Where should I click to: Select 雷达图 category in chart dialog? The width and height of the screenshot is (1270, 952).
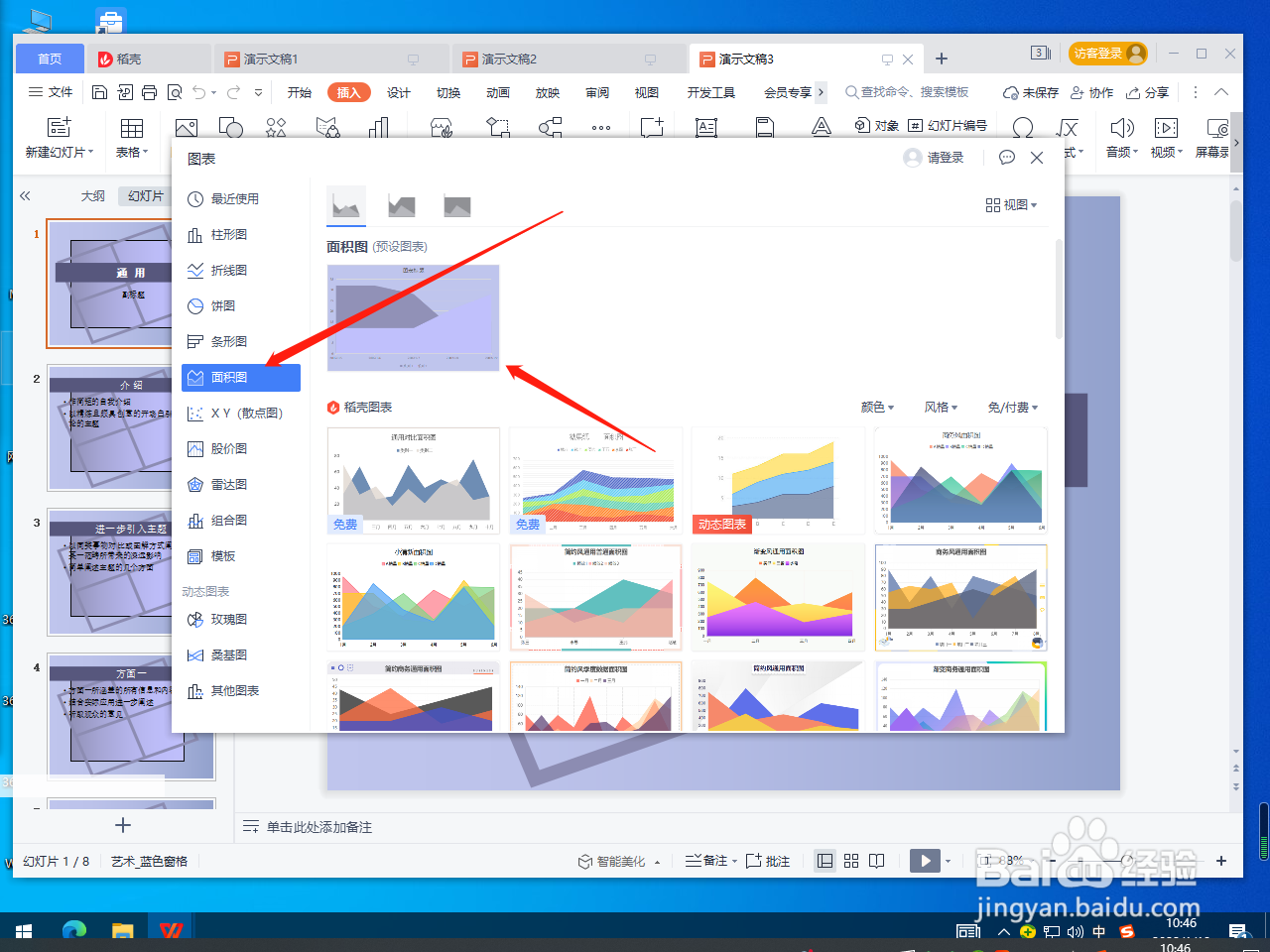(240, 484)
